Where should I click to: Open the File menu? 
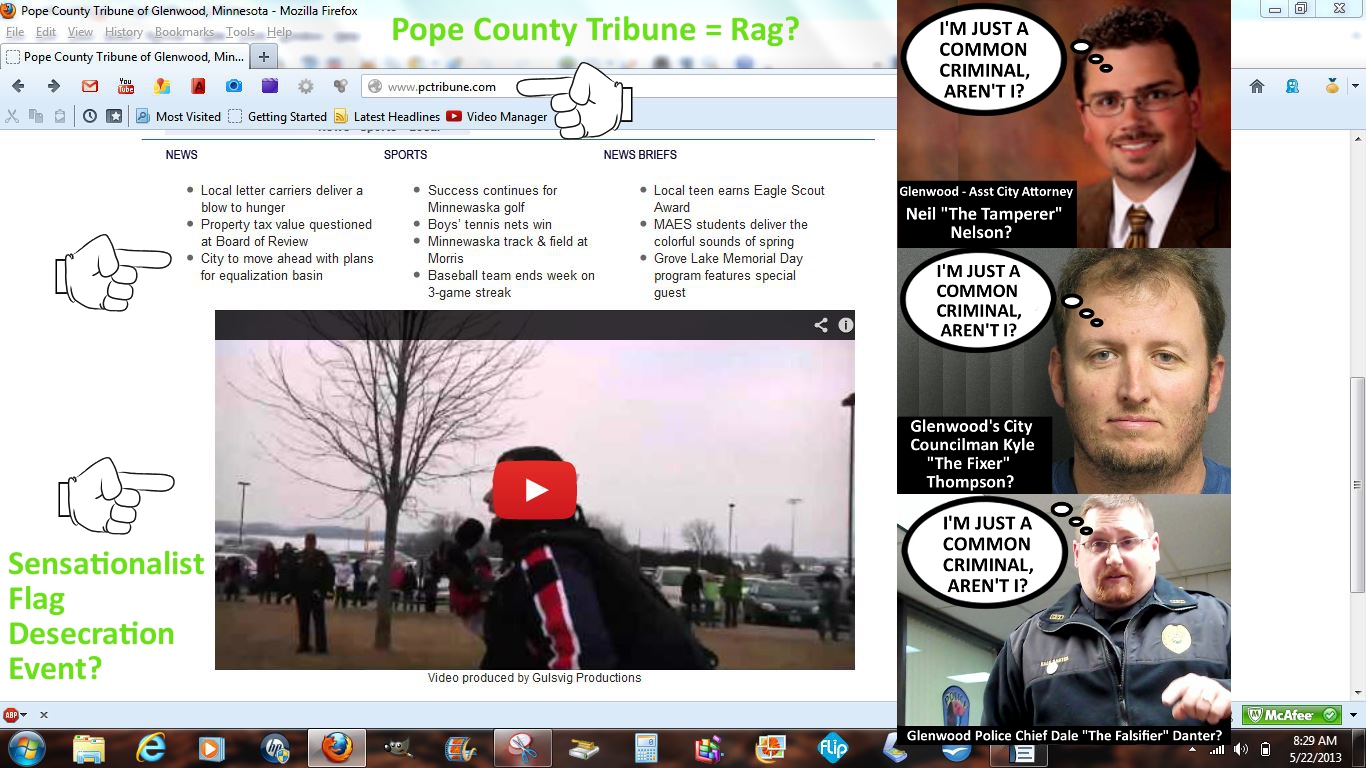[x=15, y=32]
